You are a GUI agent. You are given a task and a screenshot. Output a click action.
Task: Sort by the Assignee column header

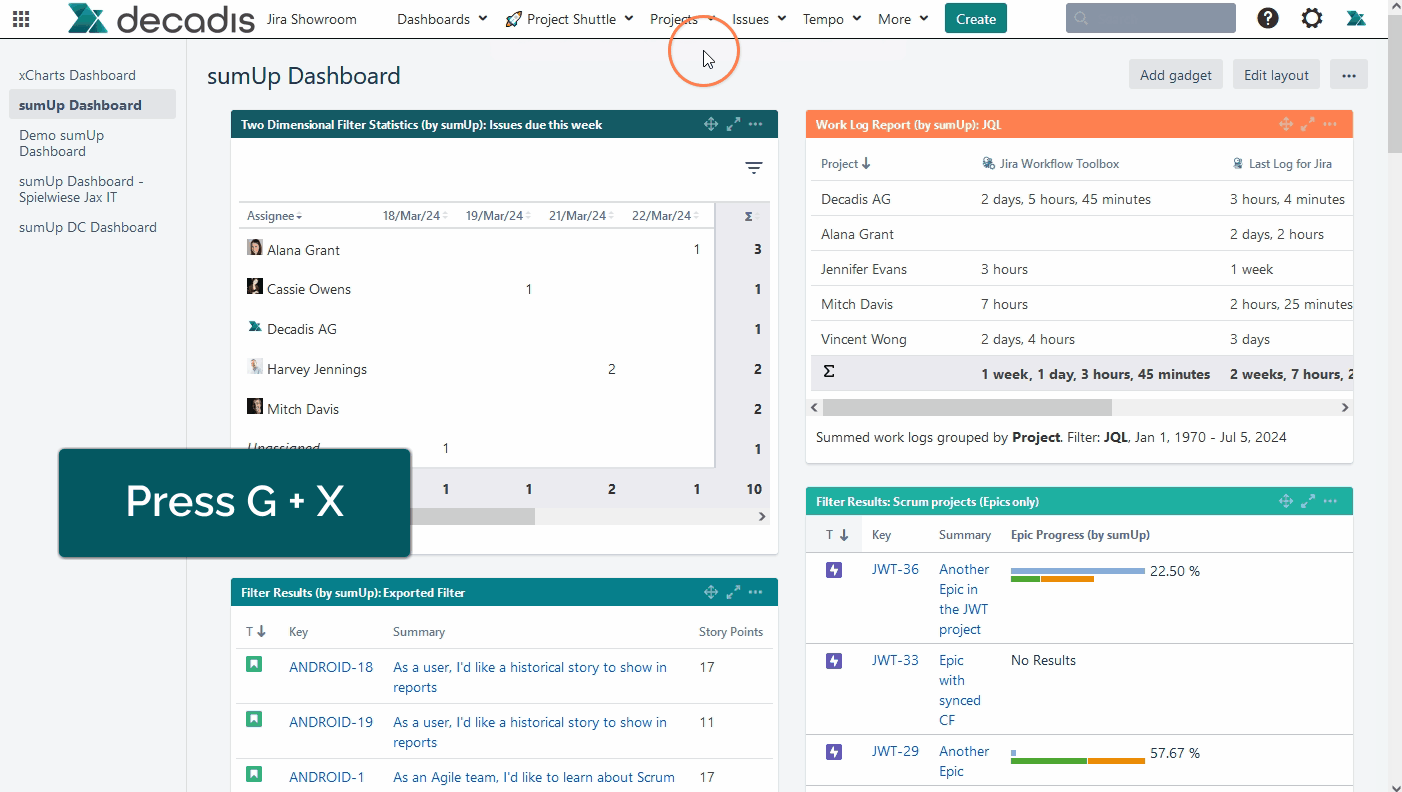[x=274, y=216]
